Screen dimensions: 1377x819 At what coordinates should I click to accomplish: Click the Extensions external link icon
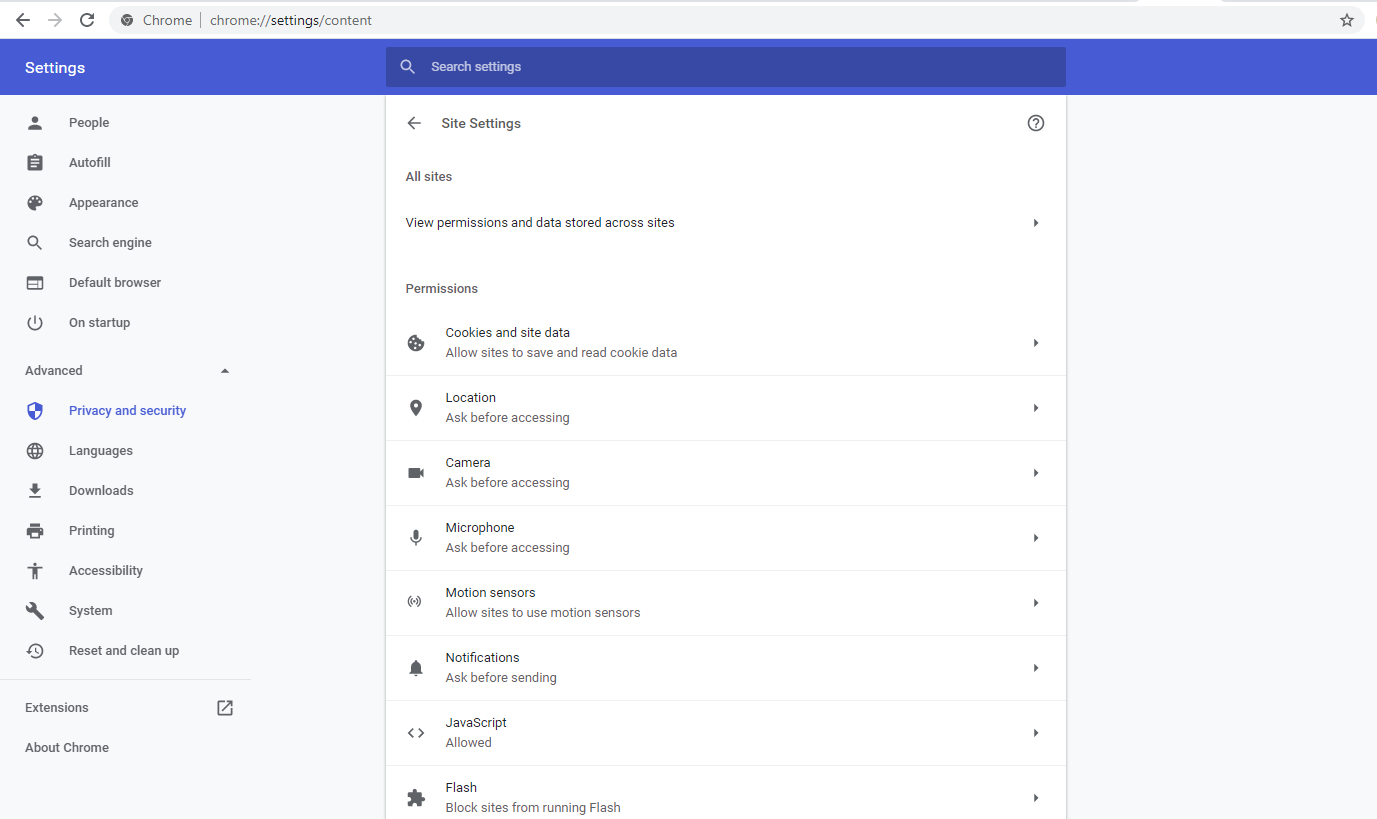point(225,708)
